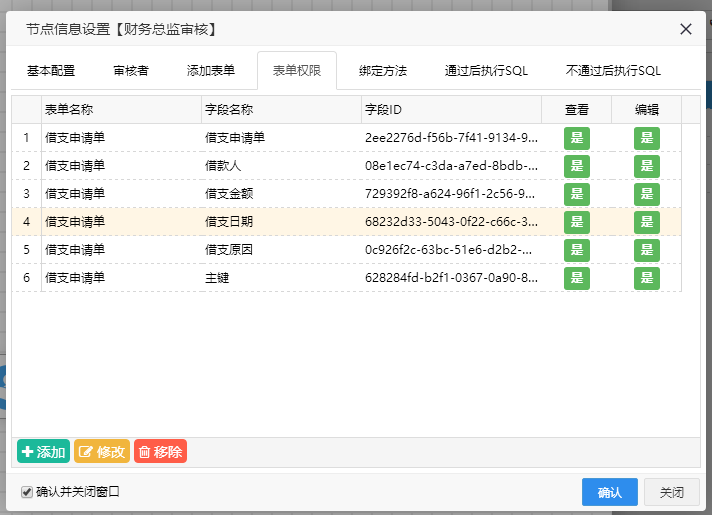This screenshot has height=515, width=712.
Task: Click the 移除 (remove) button with trash icon
Action: (160, 452)
